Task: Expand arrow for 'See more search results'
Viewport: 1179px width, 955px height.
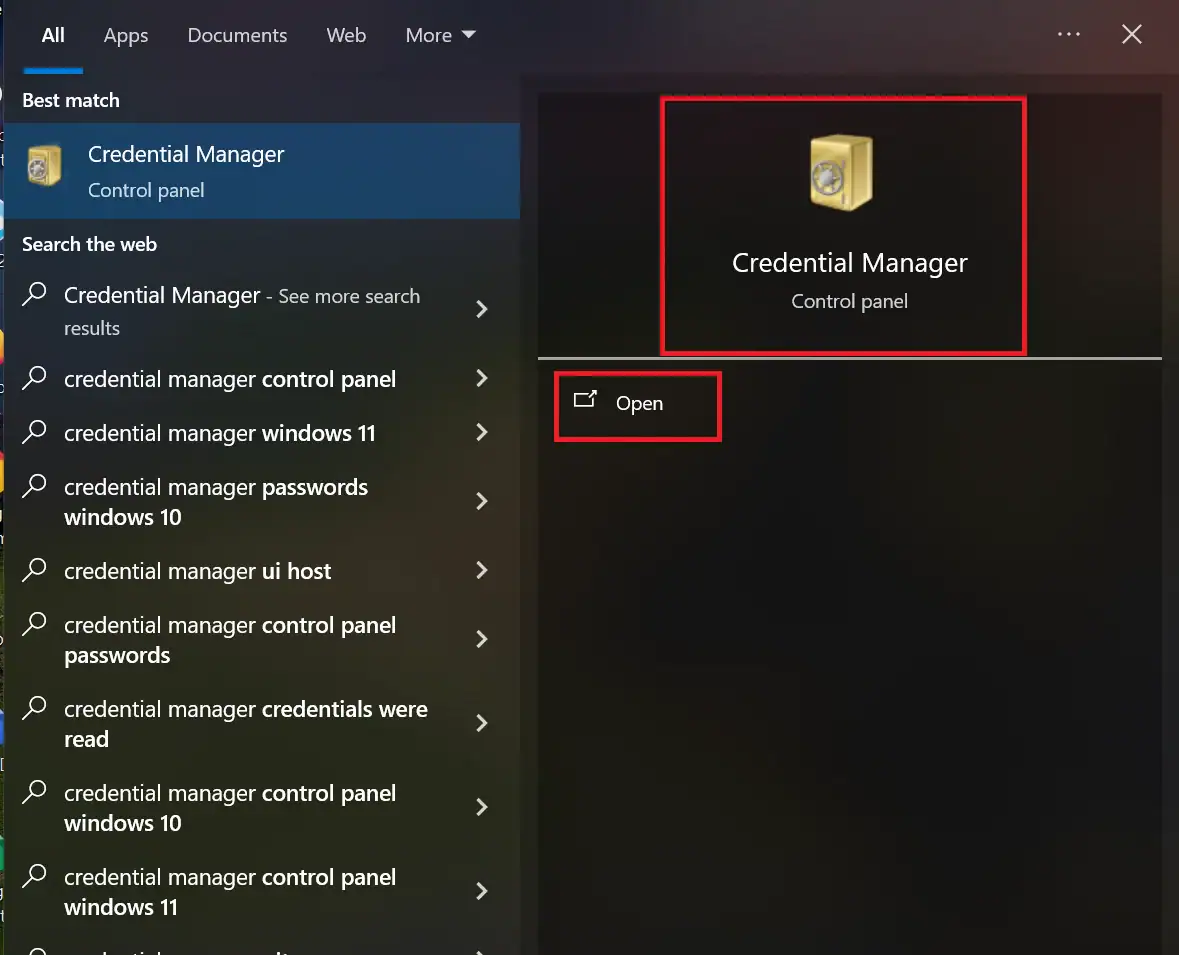Action: pos(482,309)
